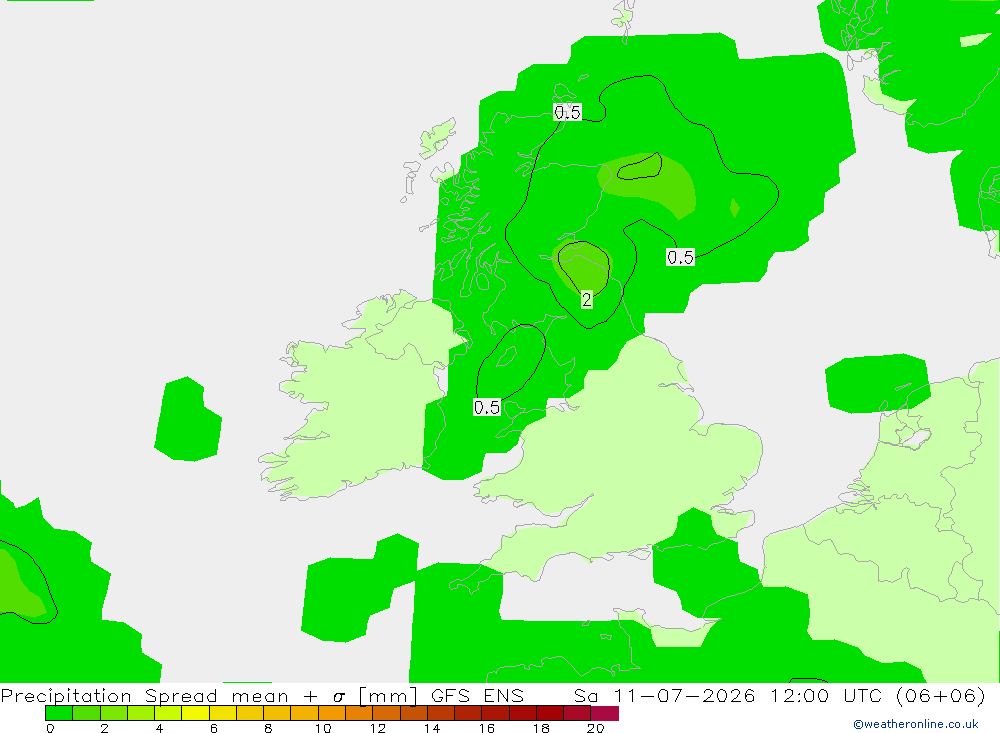
Task: Click the legend swatch between 2 and 3
Action: click(x=114, y=713)
